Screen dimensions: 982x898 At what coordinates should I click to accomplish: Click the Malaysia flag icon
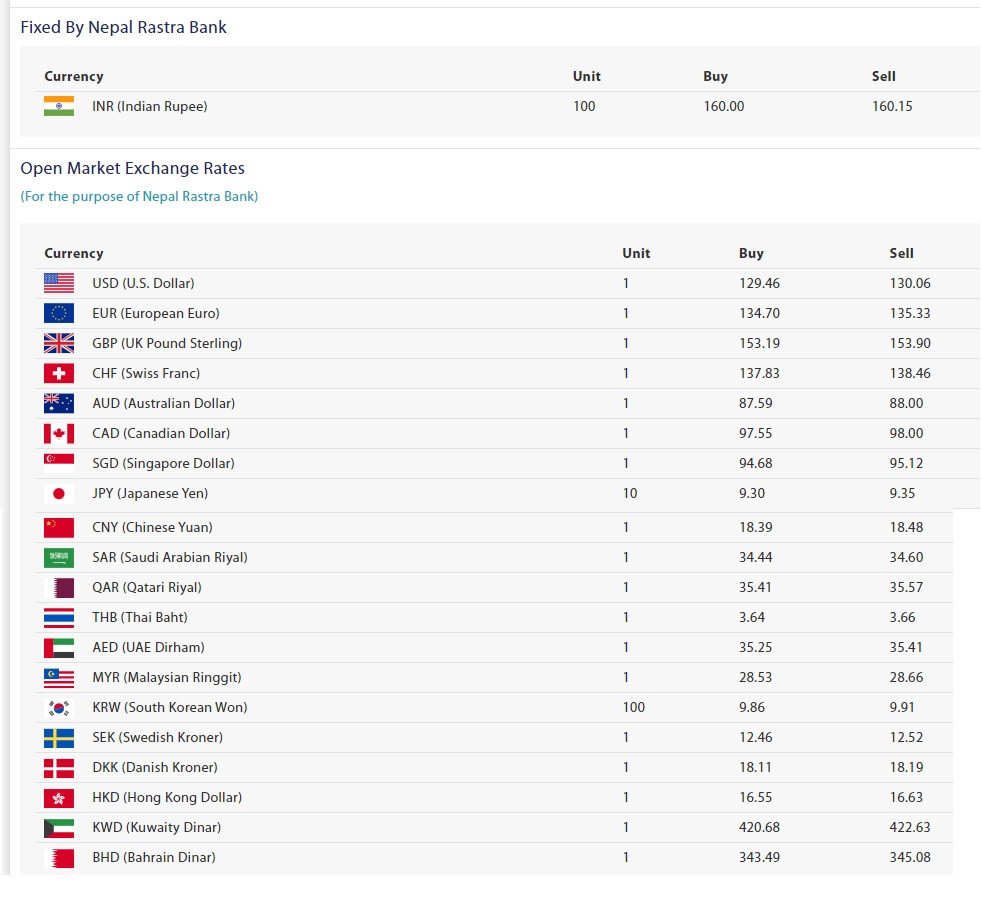(x=59, y=678)
